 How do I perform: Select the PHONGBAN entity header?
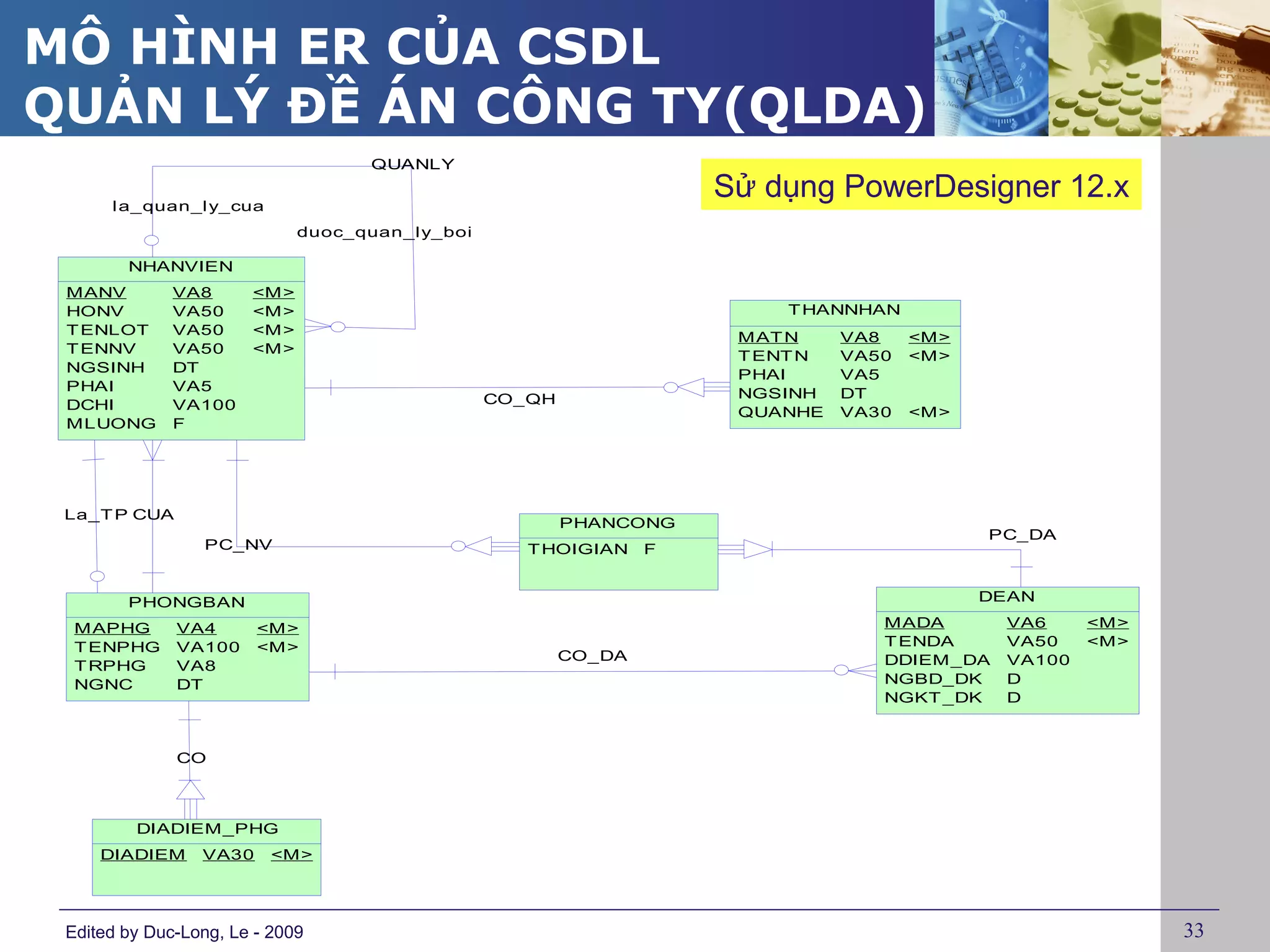point(187,602)
